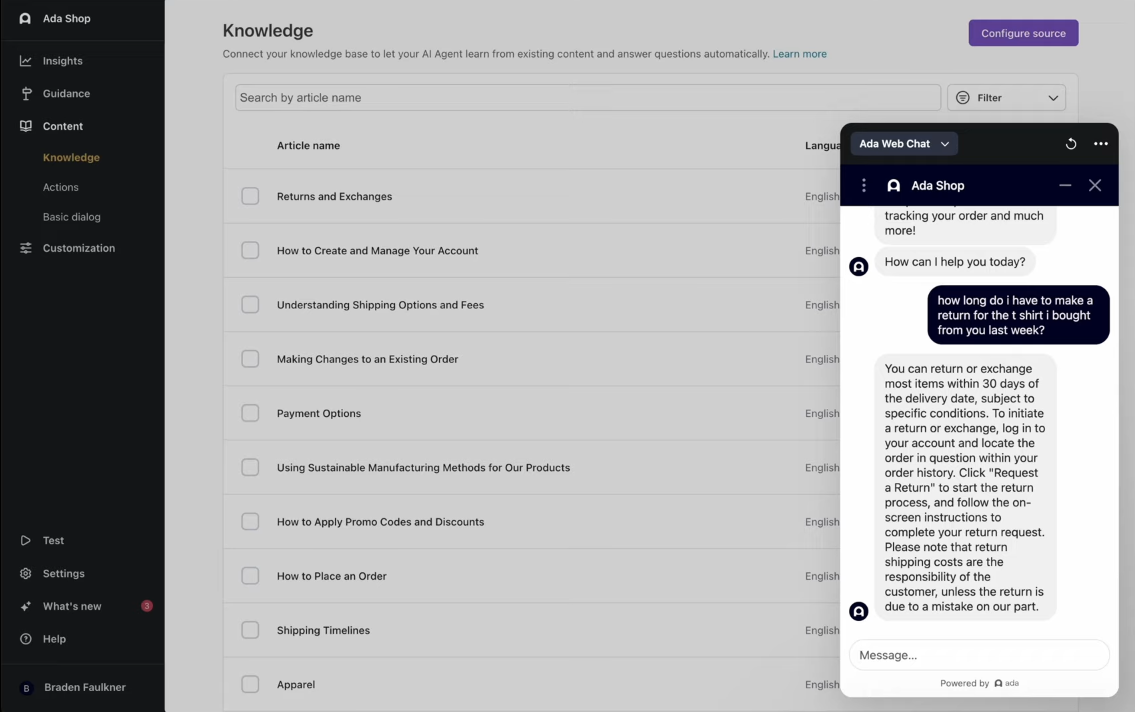The height and width of the screenshot is (712, 1135).
Task: Check Using Sustainable Manufacturing Methods checkbox
Action: coord(250,467)
